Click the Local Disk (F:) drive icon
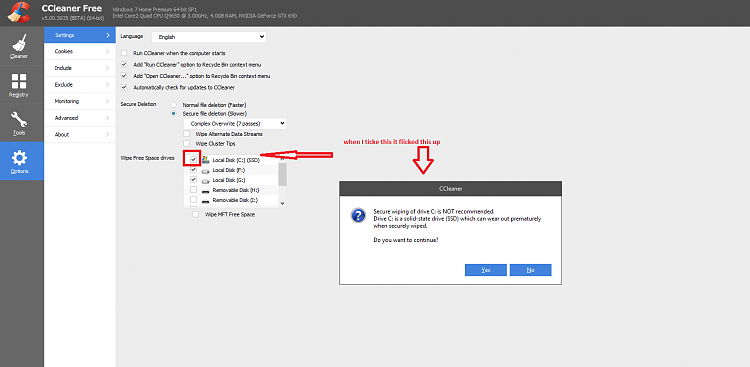 click(206, 170)
